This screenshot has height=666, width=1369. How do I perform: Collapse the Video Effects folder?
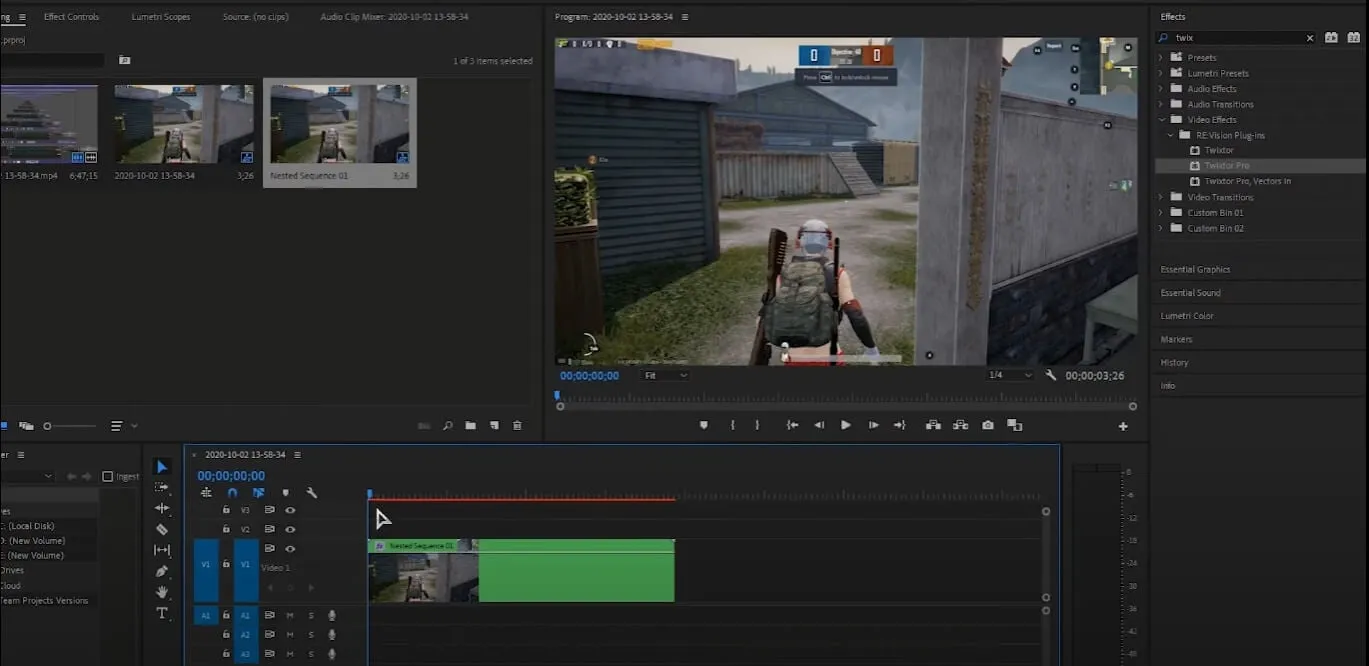(x=1161, y=120)
